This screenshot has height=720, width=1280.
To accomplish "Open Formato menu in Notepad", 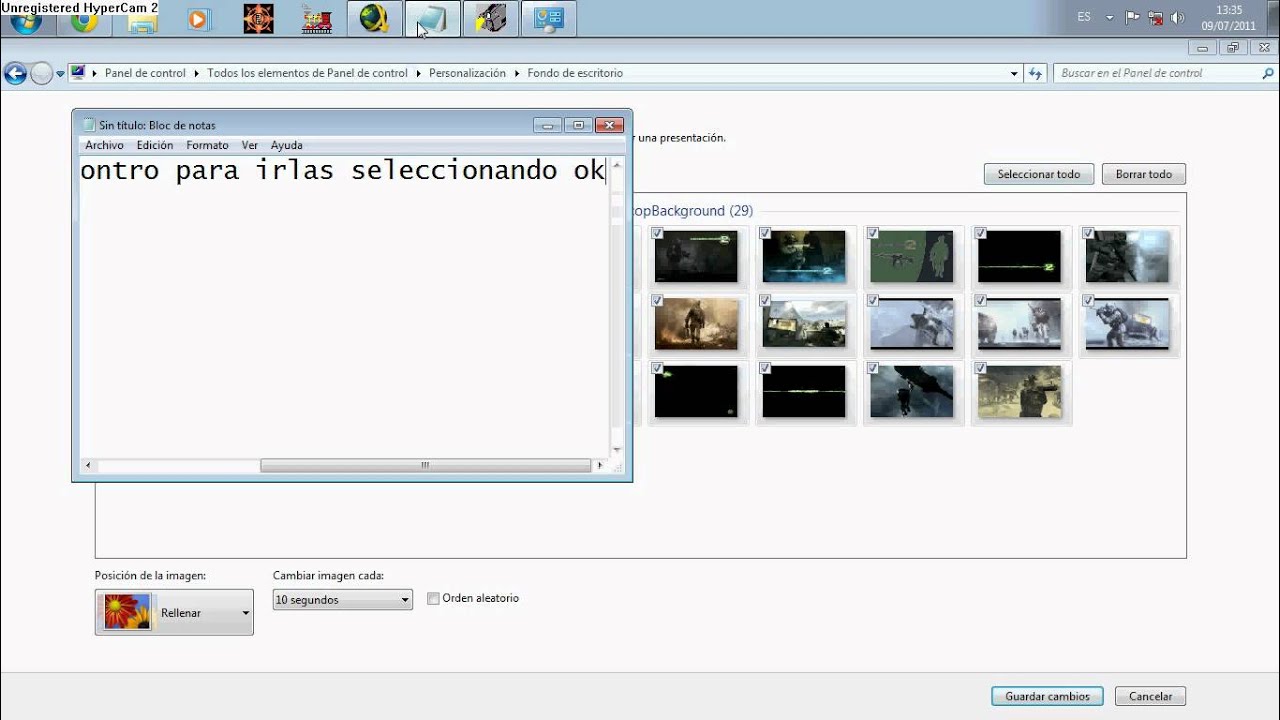I will click(207, 145).
